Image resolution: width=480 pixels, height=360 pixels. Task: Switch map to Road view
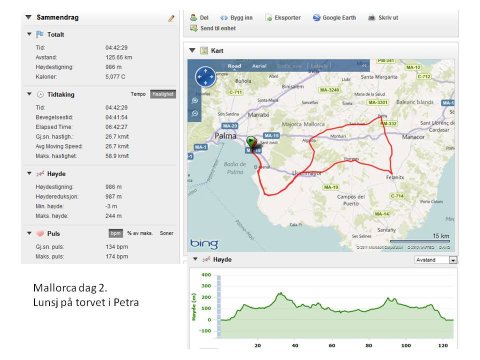pyautogui.click(x=234, y=66)
